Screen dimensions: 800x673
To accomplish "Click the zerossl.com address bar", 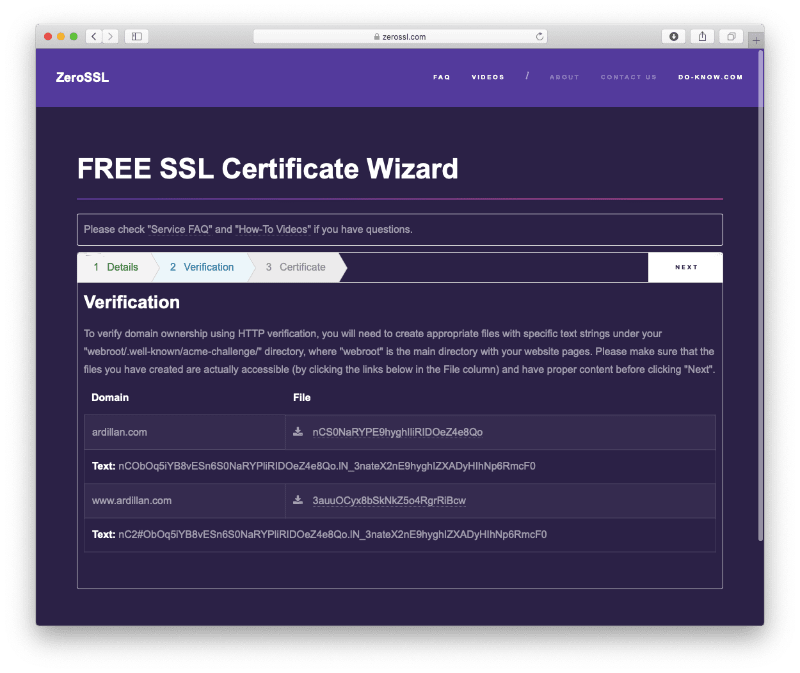I will 400,36.
